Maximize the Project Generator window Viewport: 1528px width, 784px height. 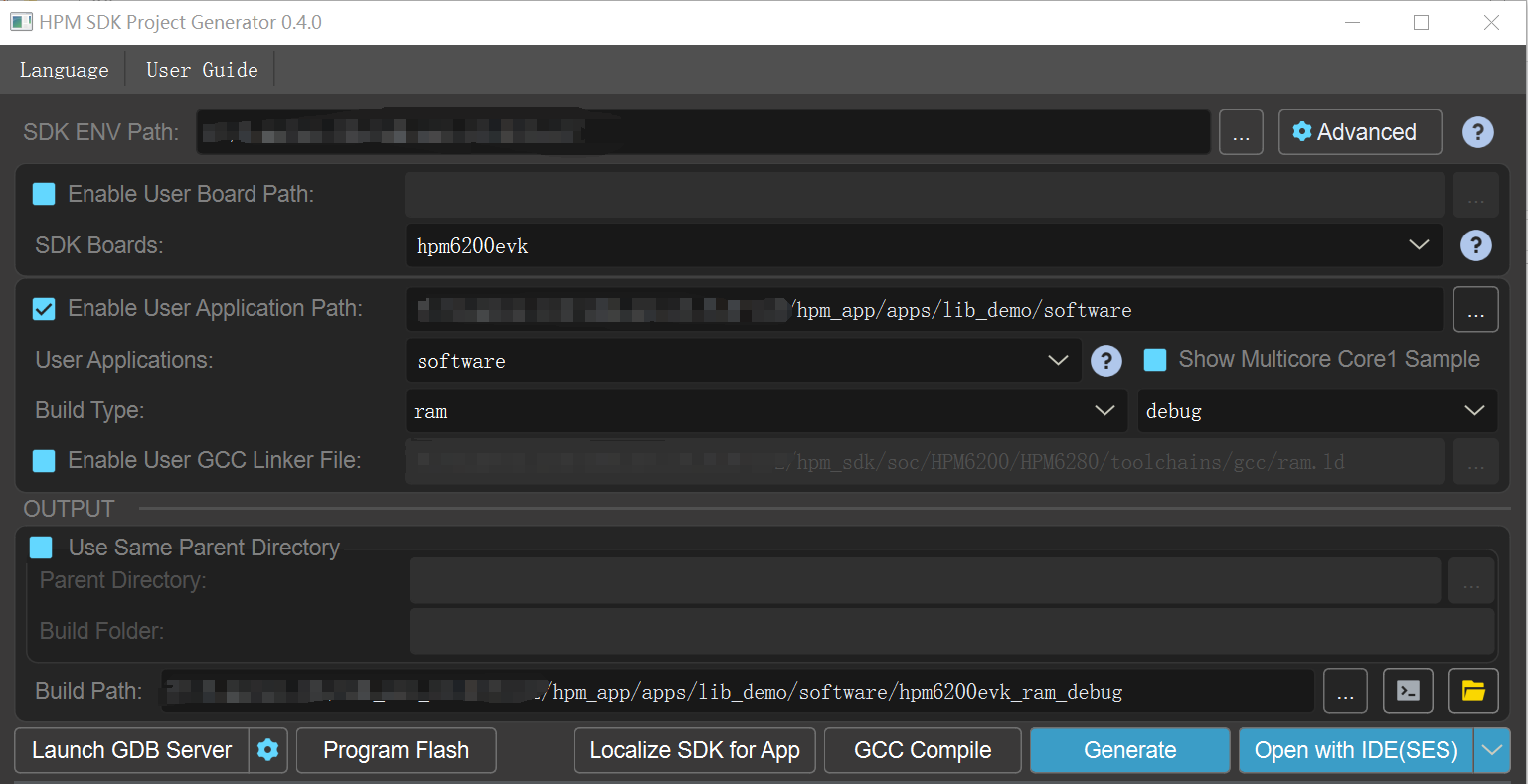tap(1421, 22)
